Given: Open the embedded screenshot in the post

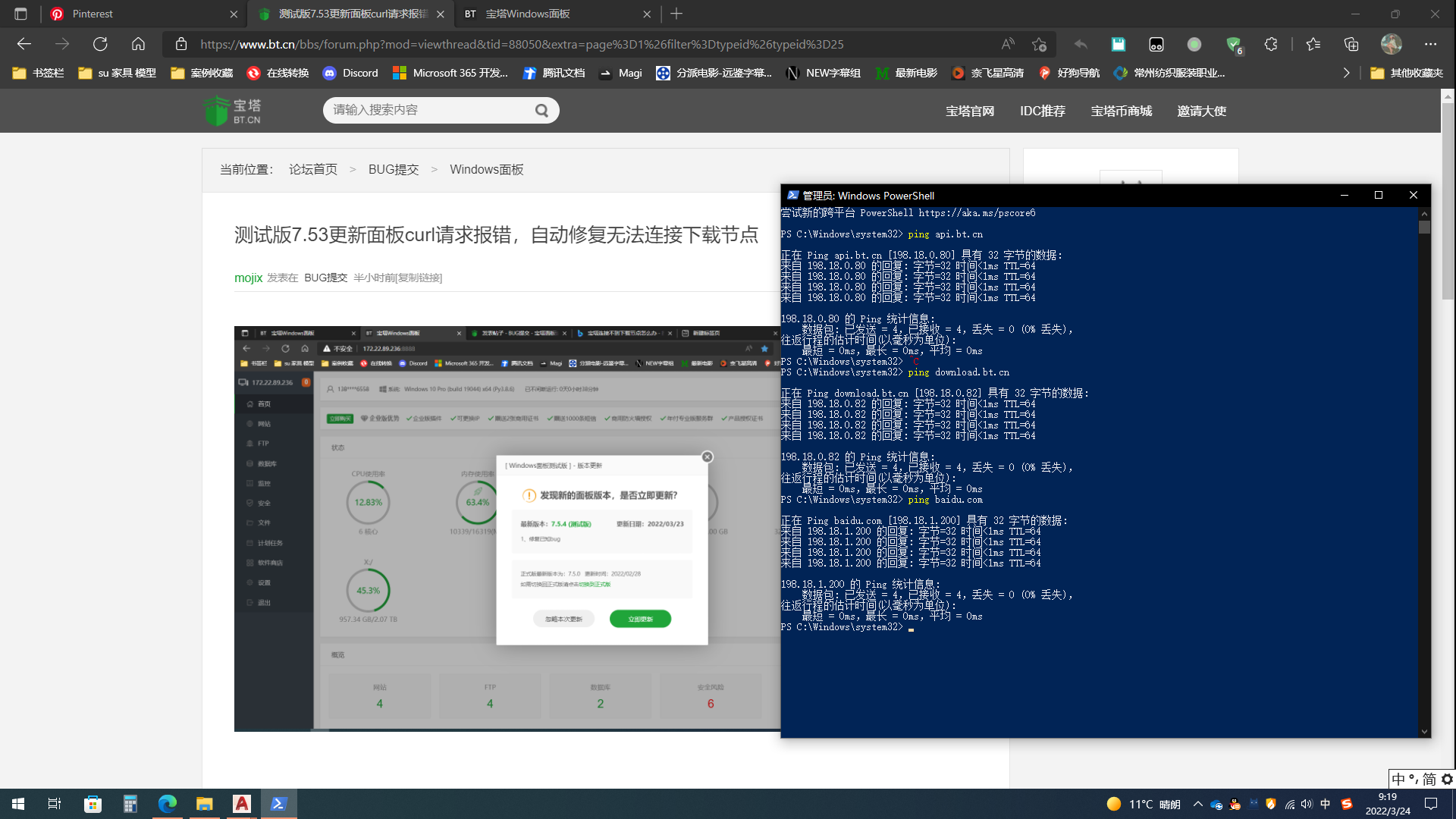Looking at the screenshot, I should [x=507, y=529].
